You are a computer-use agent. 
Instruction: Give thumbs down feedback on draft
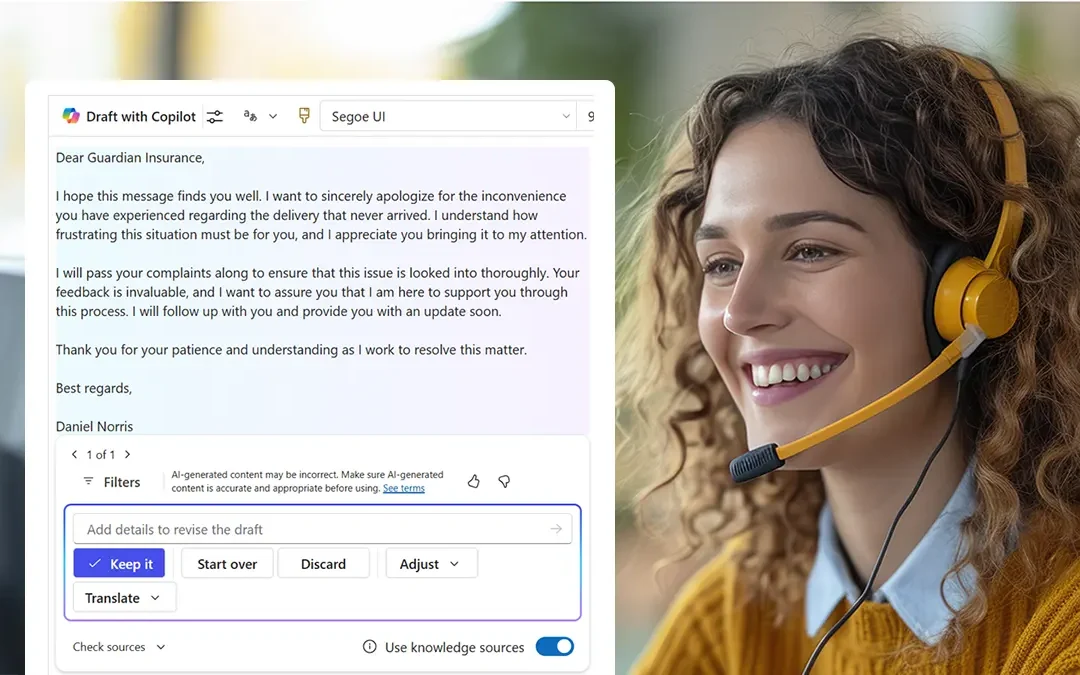(x=504, y=481)
